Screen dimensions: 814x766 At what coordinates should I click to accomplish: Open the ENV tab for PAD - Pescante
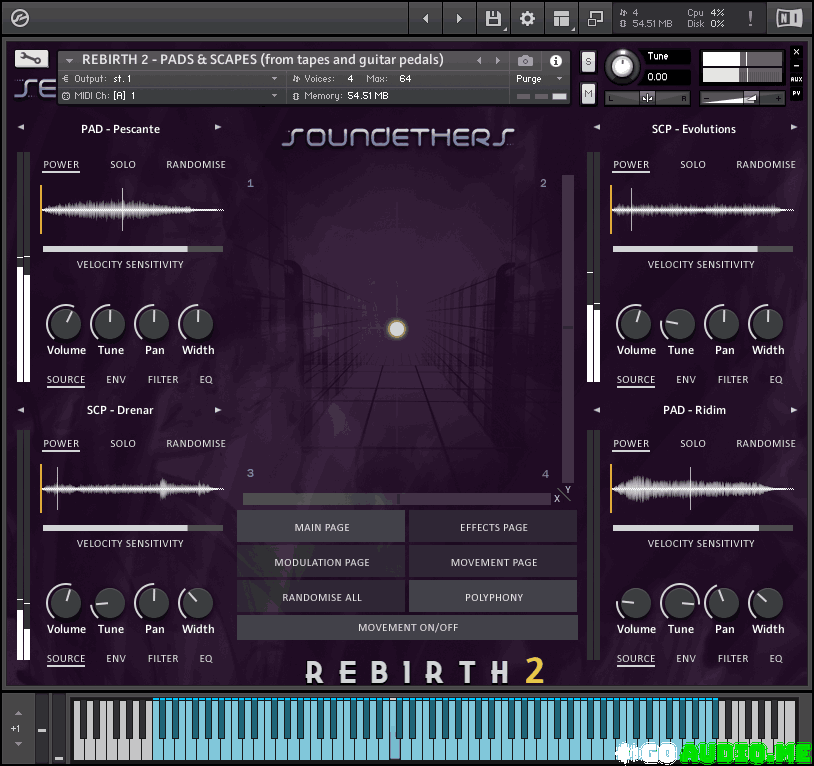[116, 380]
